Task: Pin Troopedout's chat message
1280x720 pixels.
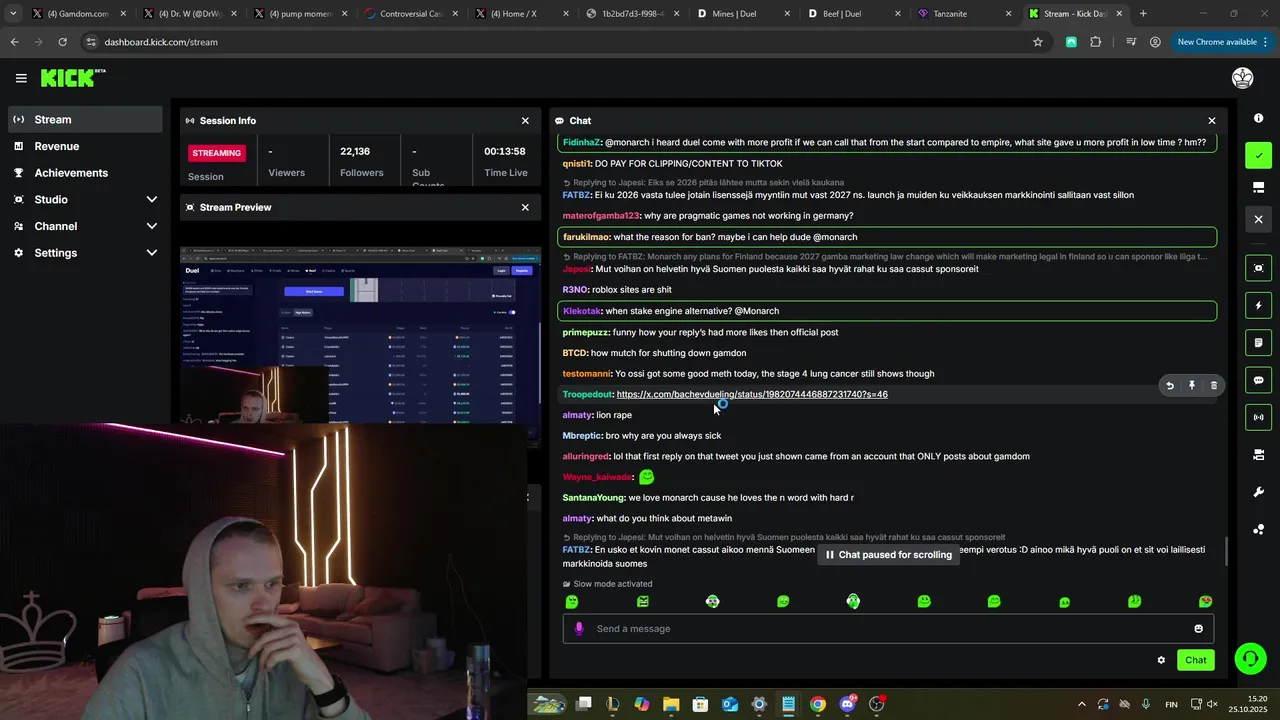Action: click(x=1192, y=386)
